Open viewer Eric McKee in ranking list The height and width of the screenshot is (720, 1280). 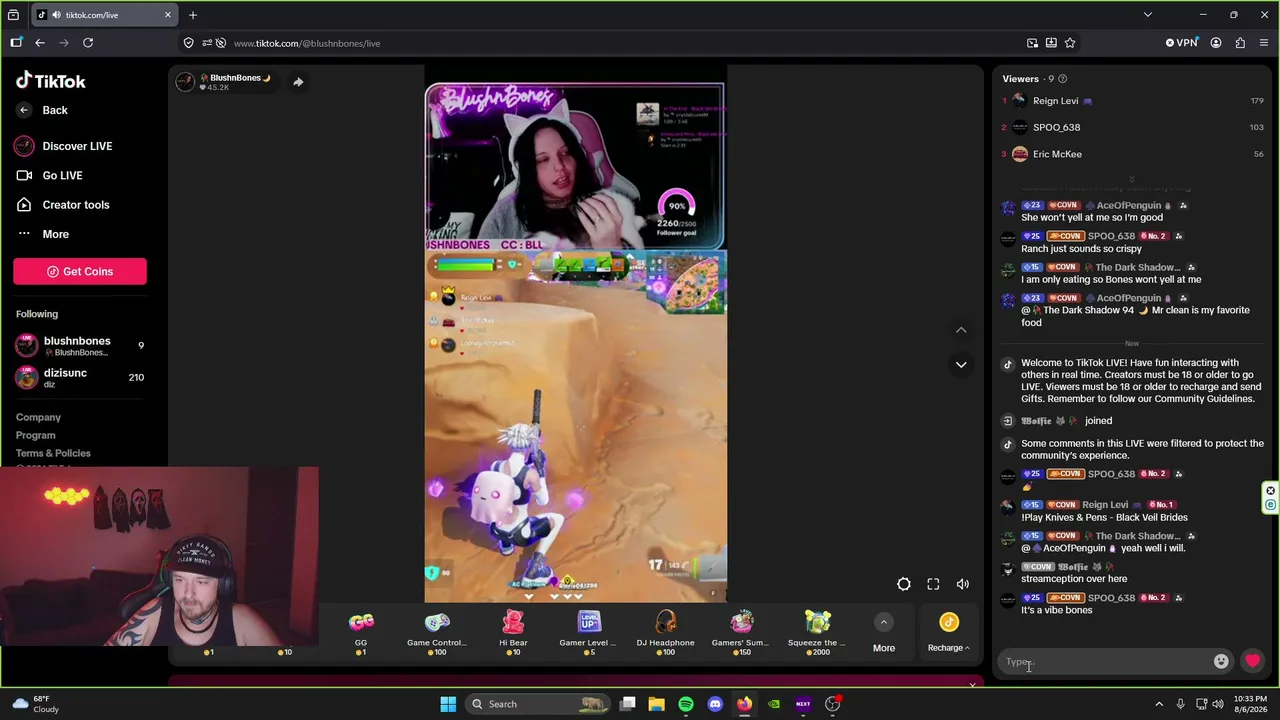point(1133,154)
